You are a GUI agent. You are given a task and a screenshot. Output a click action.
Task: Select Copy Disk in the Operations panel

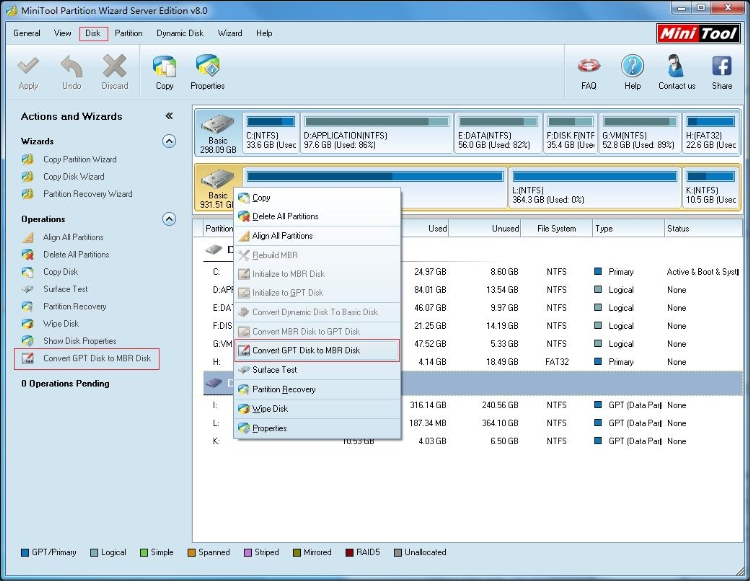(x=60, y=272)
